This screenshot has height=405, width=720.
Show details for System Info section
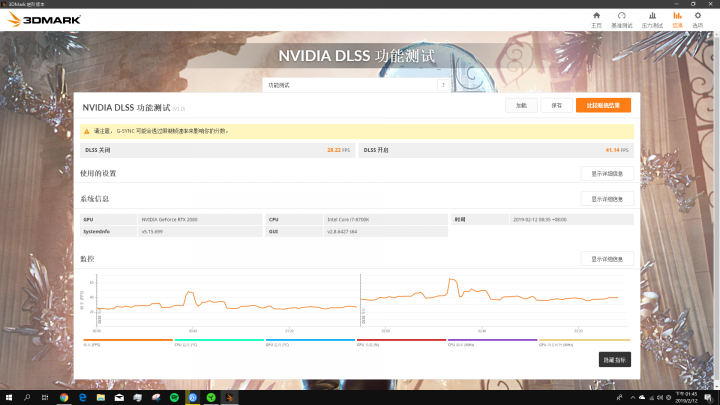click(x=607, y=199)
